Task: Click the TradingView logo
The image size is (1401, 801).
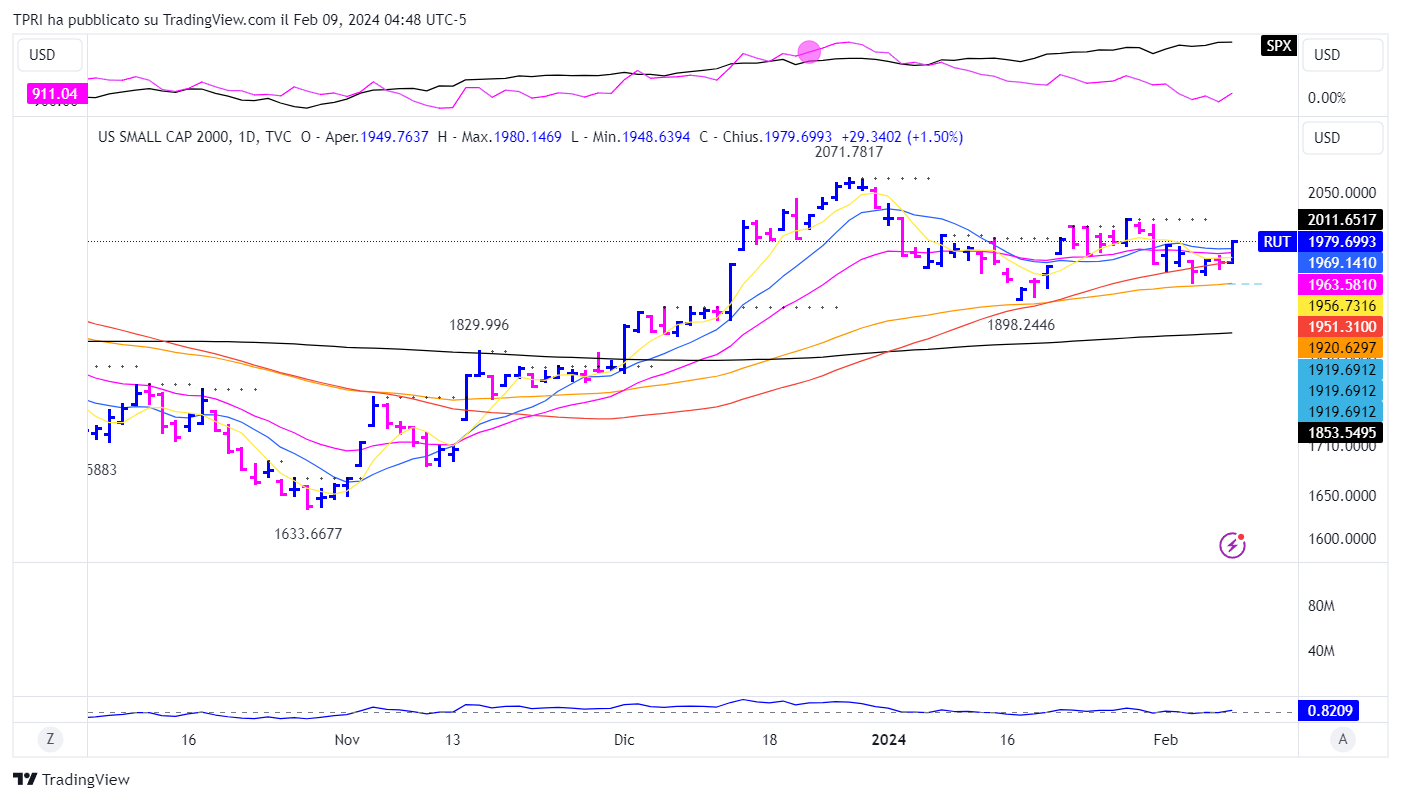Action: pos(71,779)
